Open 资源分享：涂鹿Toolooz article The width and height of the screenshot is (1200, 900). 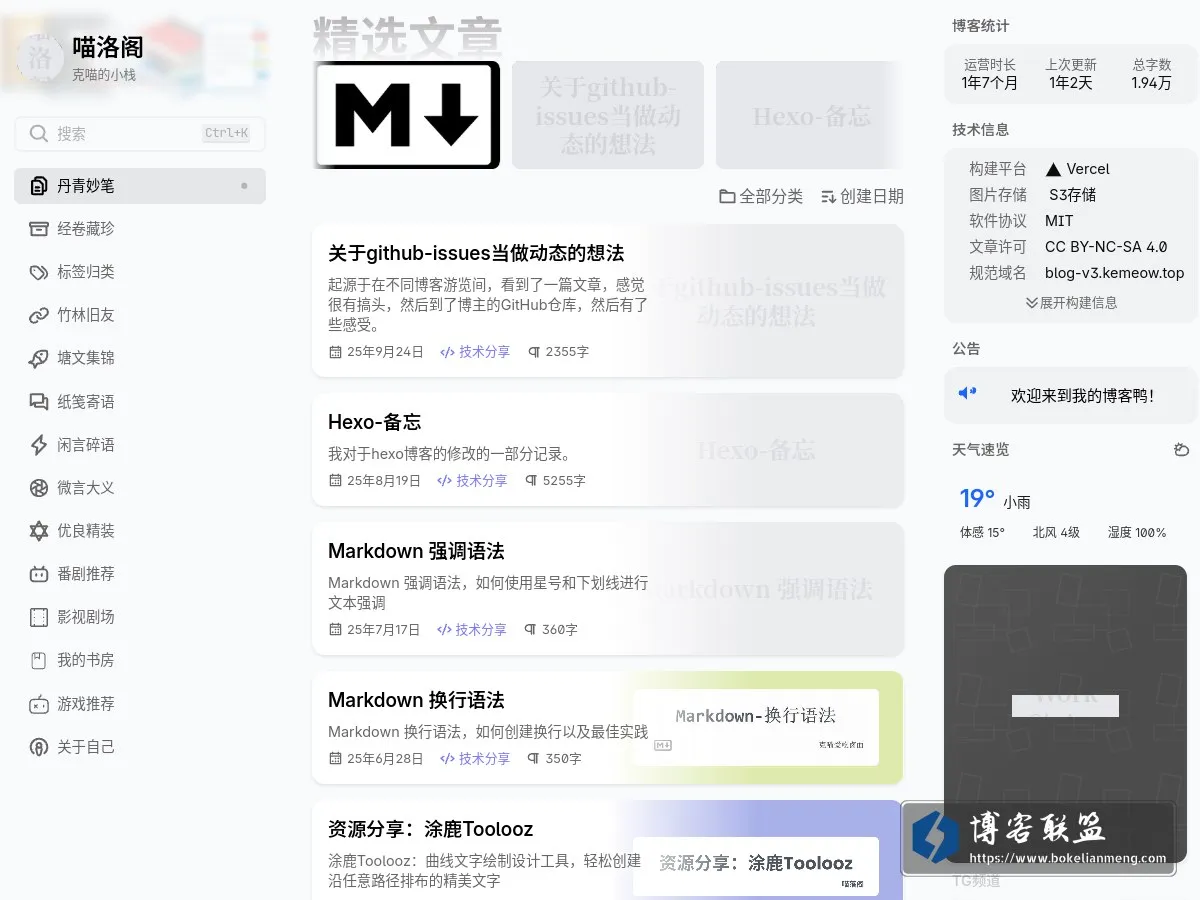click(430, 829)
